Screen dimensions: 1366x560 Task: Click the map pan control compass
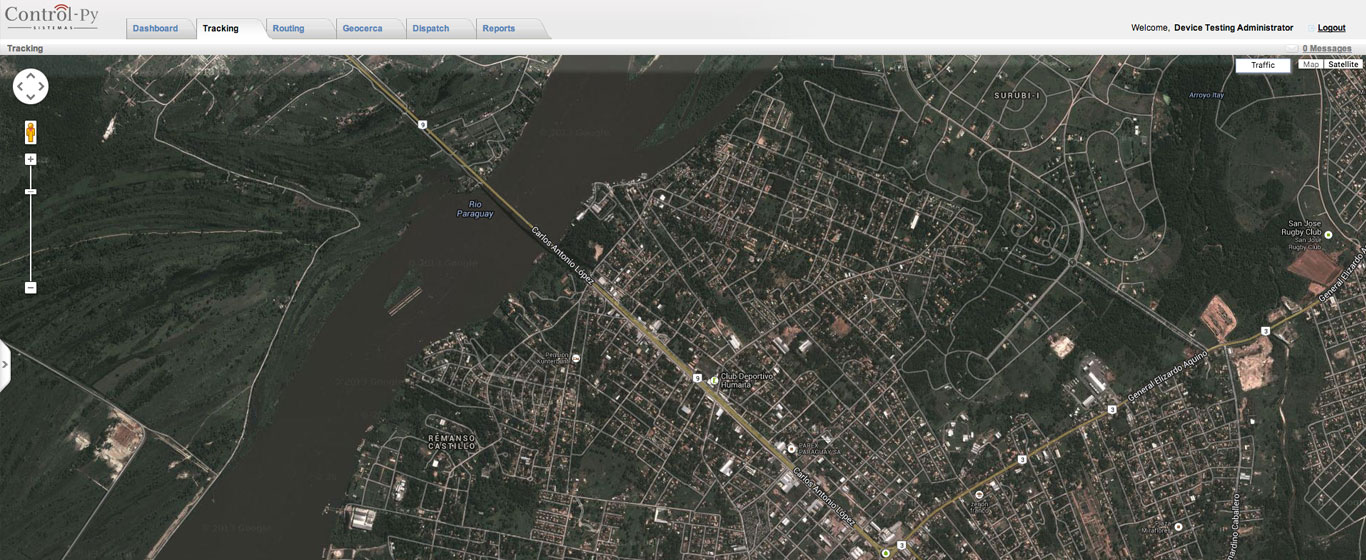pyautogui.click(x=30, y=87)
